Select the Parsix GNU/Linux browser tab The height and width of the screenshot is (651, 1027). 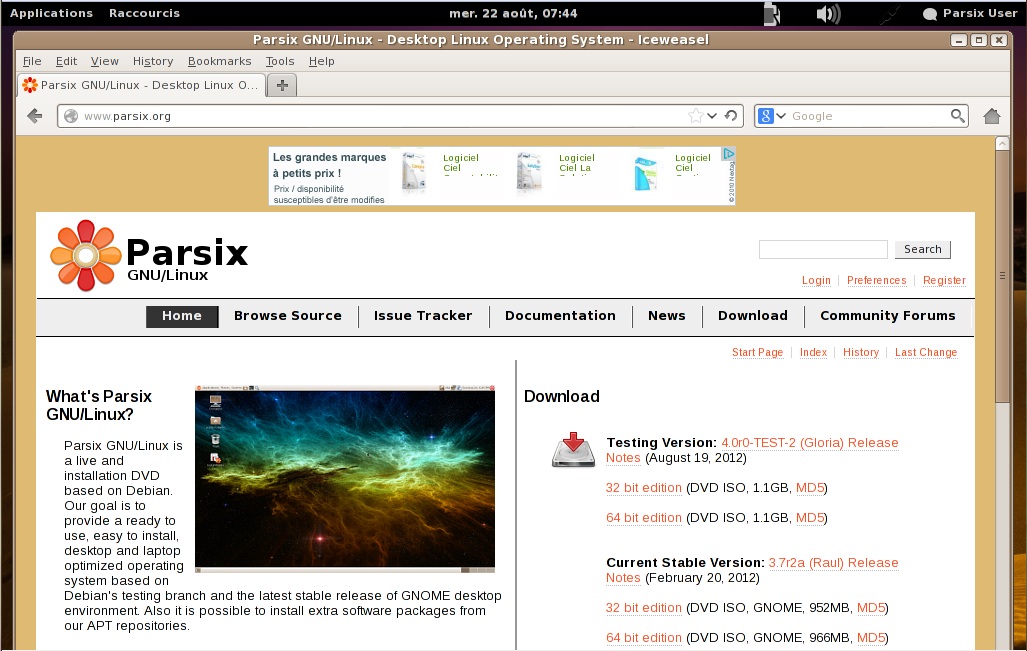(142, 85)
